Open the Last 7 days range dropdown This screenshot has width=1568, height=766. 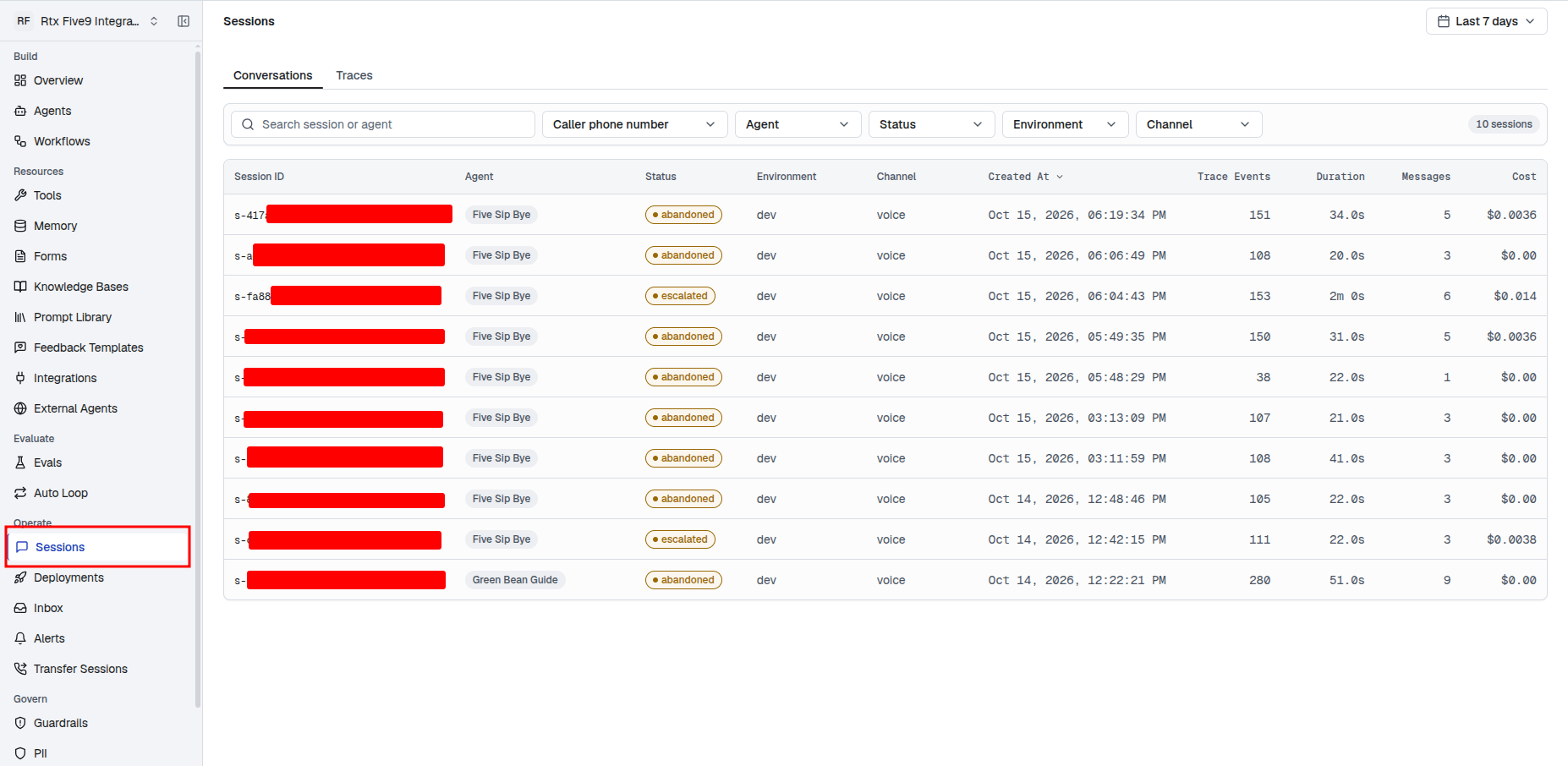coord(1486,21)
